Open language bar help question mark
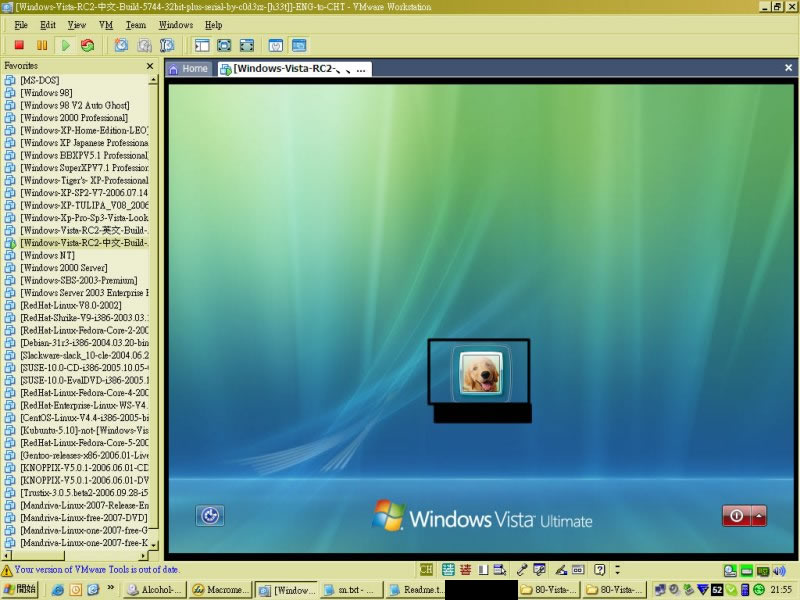 pos(599,569)
